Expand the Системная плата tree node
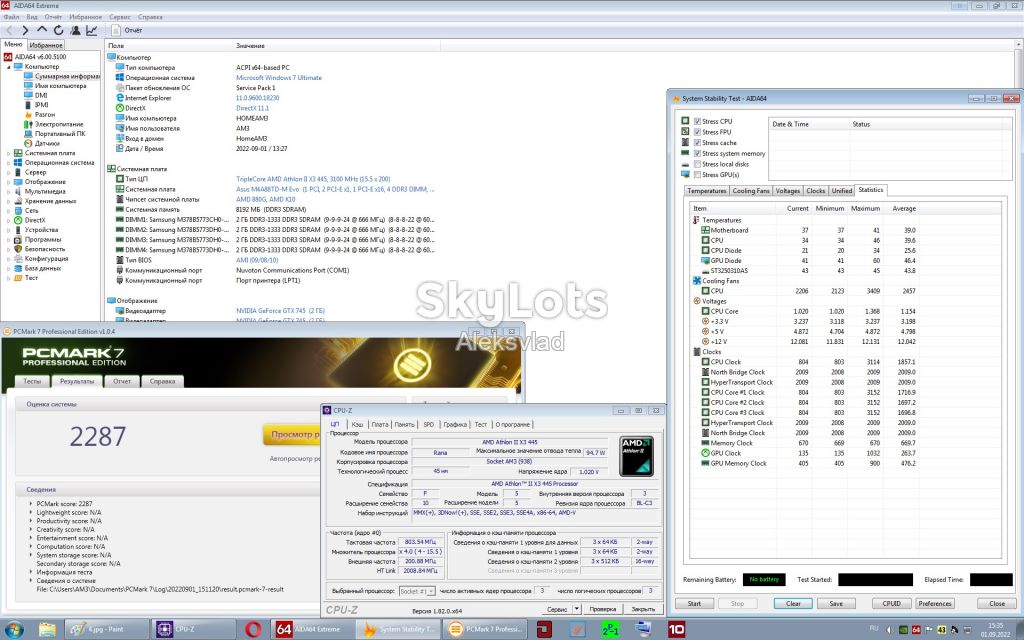This screenshot has width=1024, height=640. point(8,153)
